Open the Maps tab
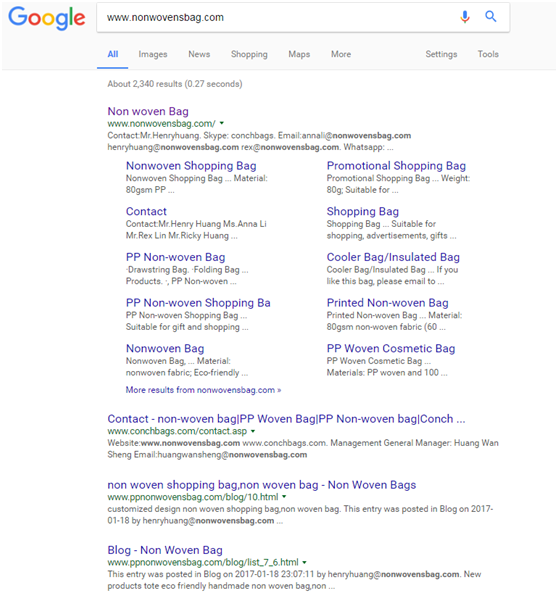Image resolution: width=558 pixels, height=611 pixels. (299, 54)
